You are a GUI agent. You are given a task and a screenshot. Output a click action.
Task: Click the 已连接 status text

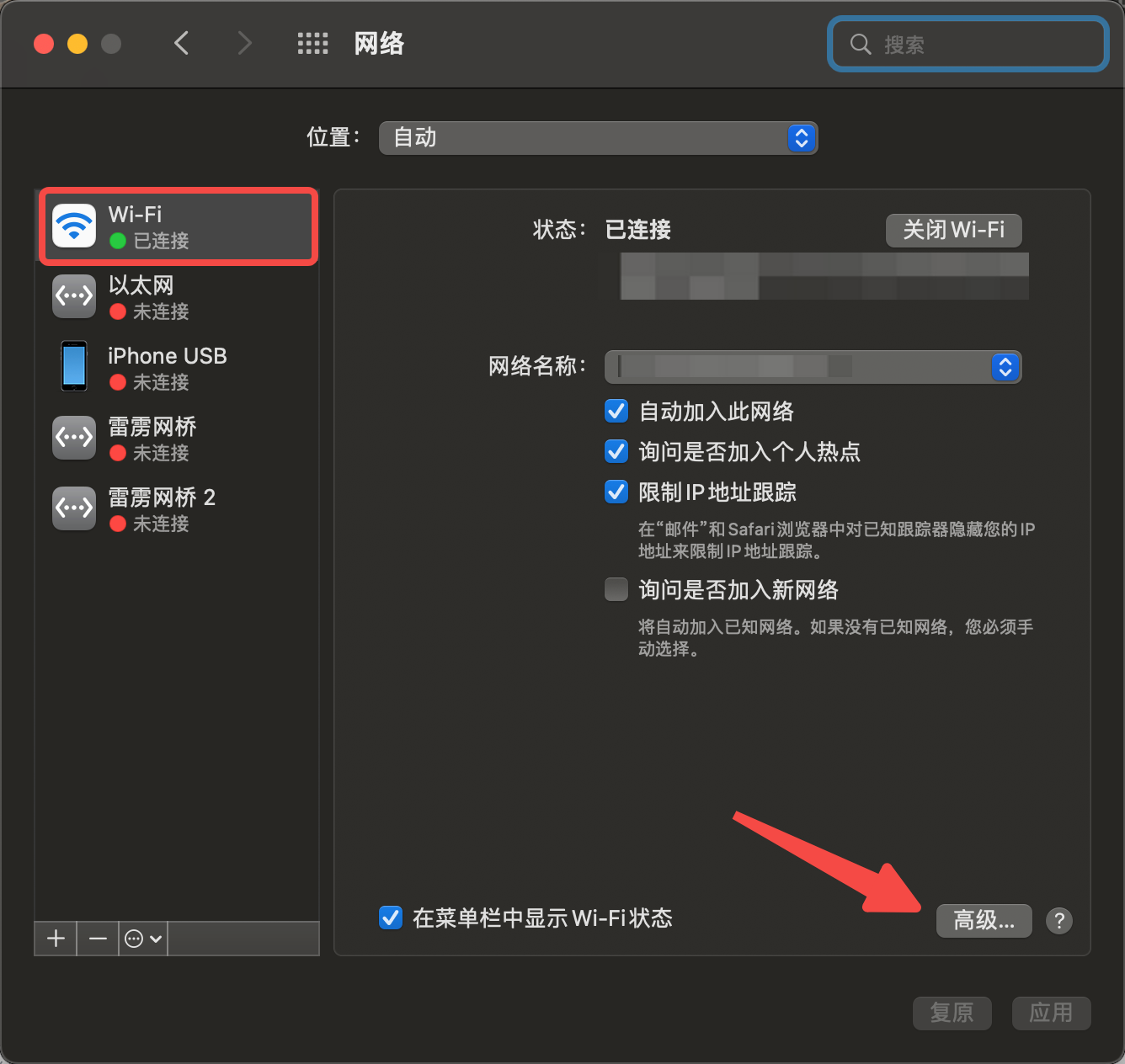(637, 230)
